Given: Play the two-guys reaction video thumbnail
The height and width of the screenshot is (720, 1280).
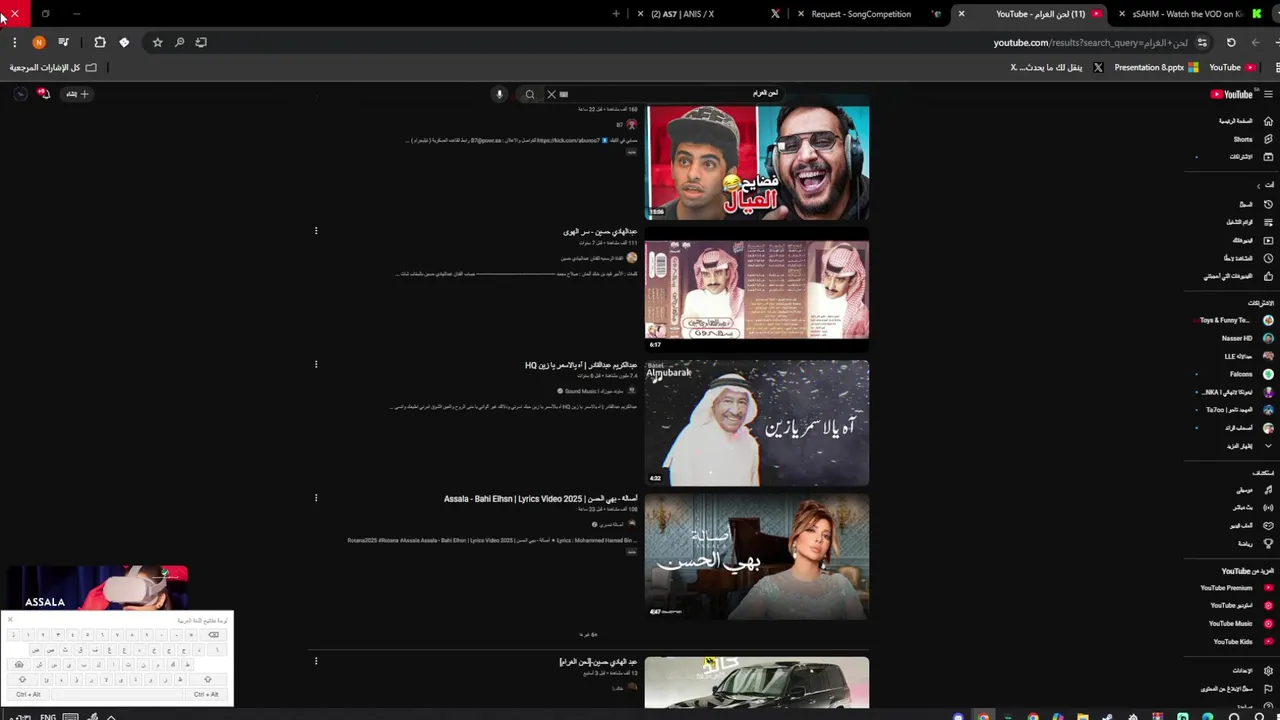Looking at the screenshot, I should point(757,162).
